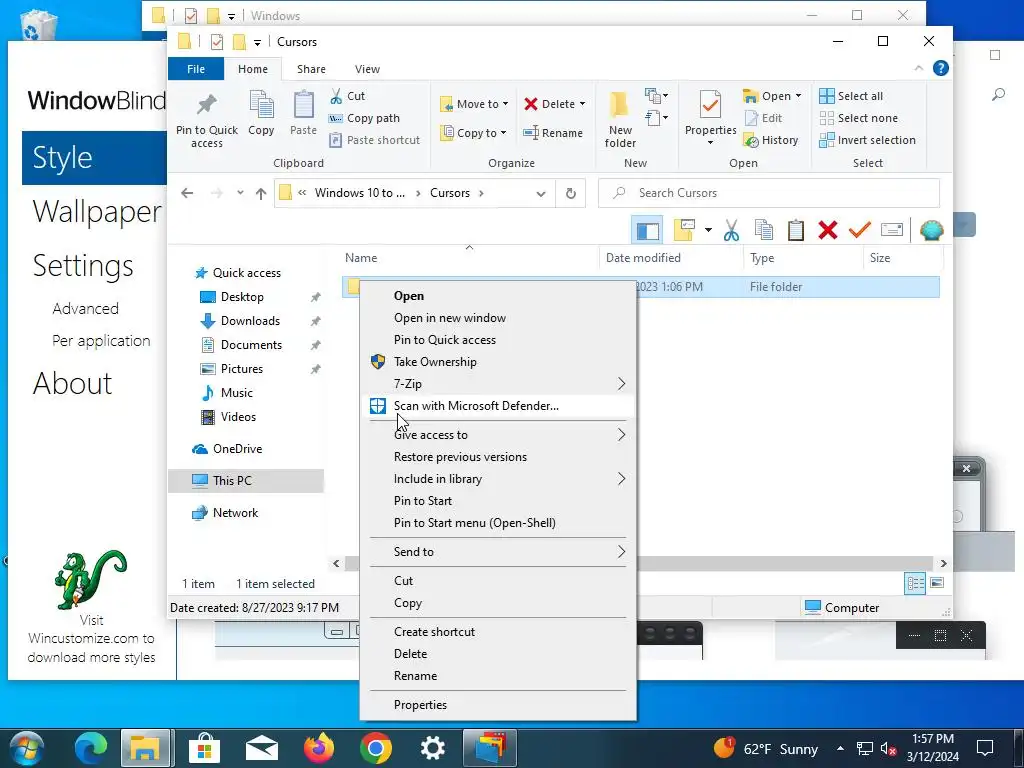The height and width of the screenshot is (768, 1024).
Task: Open Settings gear on the taskbar
Action: click(x=432, y=748)
